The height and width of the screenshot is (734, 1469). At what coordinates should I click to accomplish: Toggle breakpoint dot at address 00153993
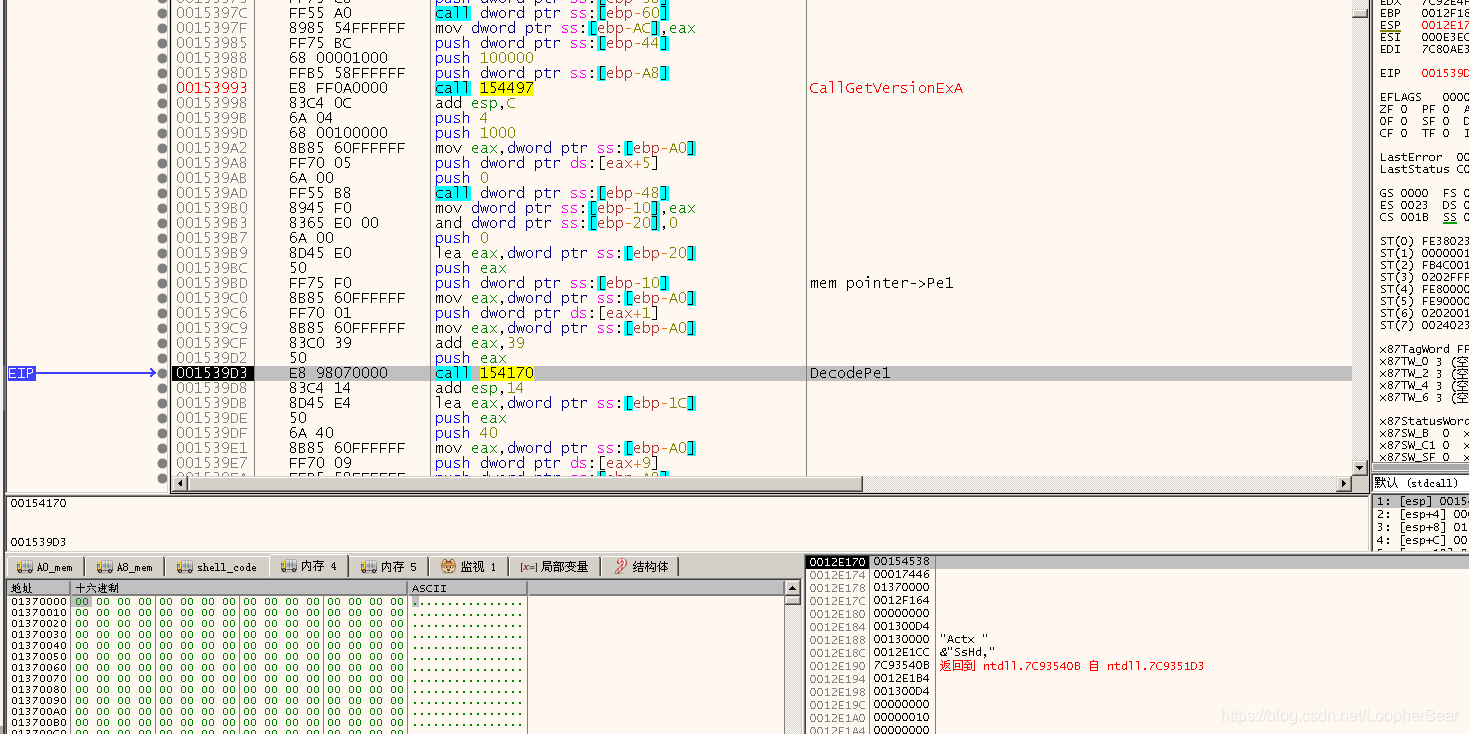pyautogui.click(x=162, y=88)
